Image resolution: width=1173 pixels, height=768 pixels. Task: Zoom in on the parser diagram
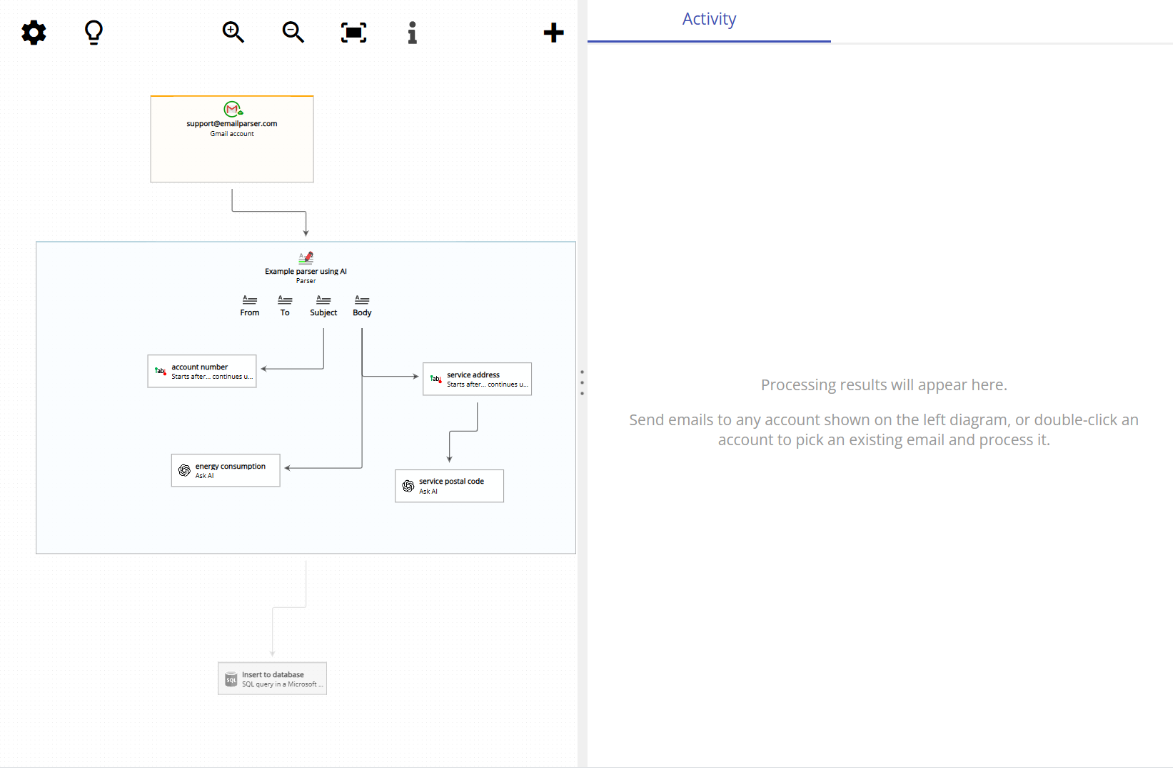tap(233, 31)
